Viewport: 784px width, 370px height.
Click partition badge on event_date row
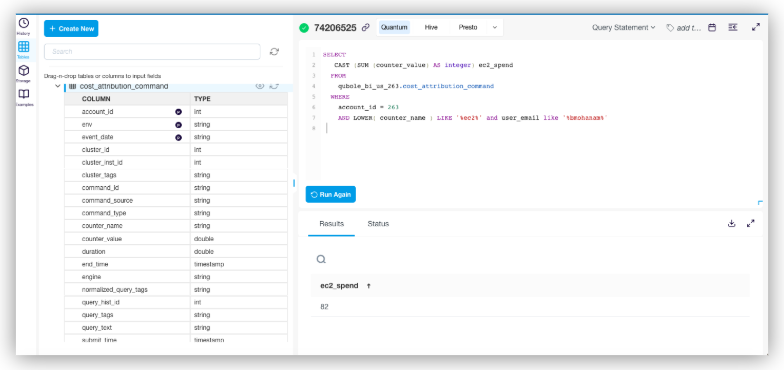(178, 137)
